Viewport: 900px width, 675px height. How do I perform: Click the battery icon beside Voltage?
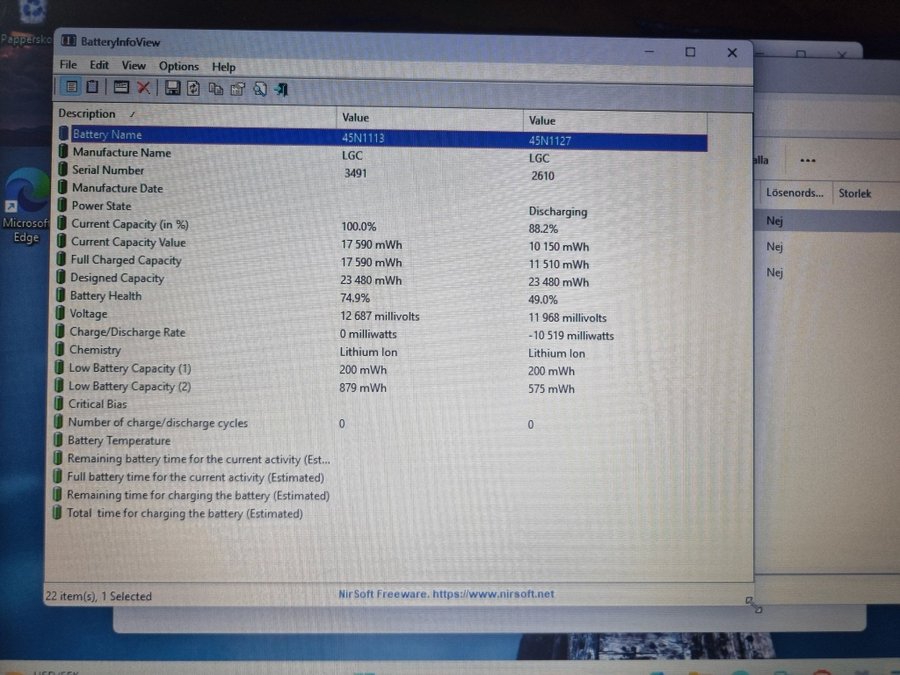pyautogui.click(x=60, y=313)
